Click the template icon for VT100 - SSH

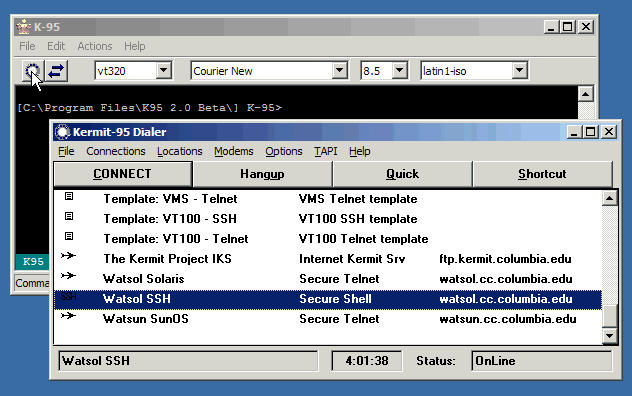tap(69, 217)
